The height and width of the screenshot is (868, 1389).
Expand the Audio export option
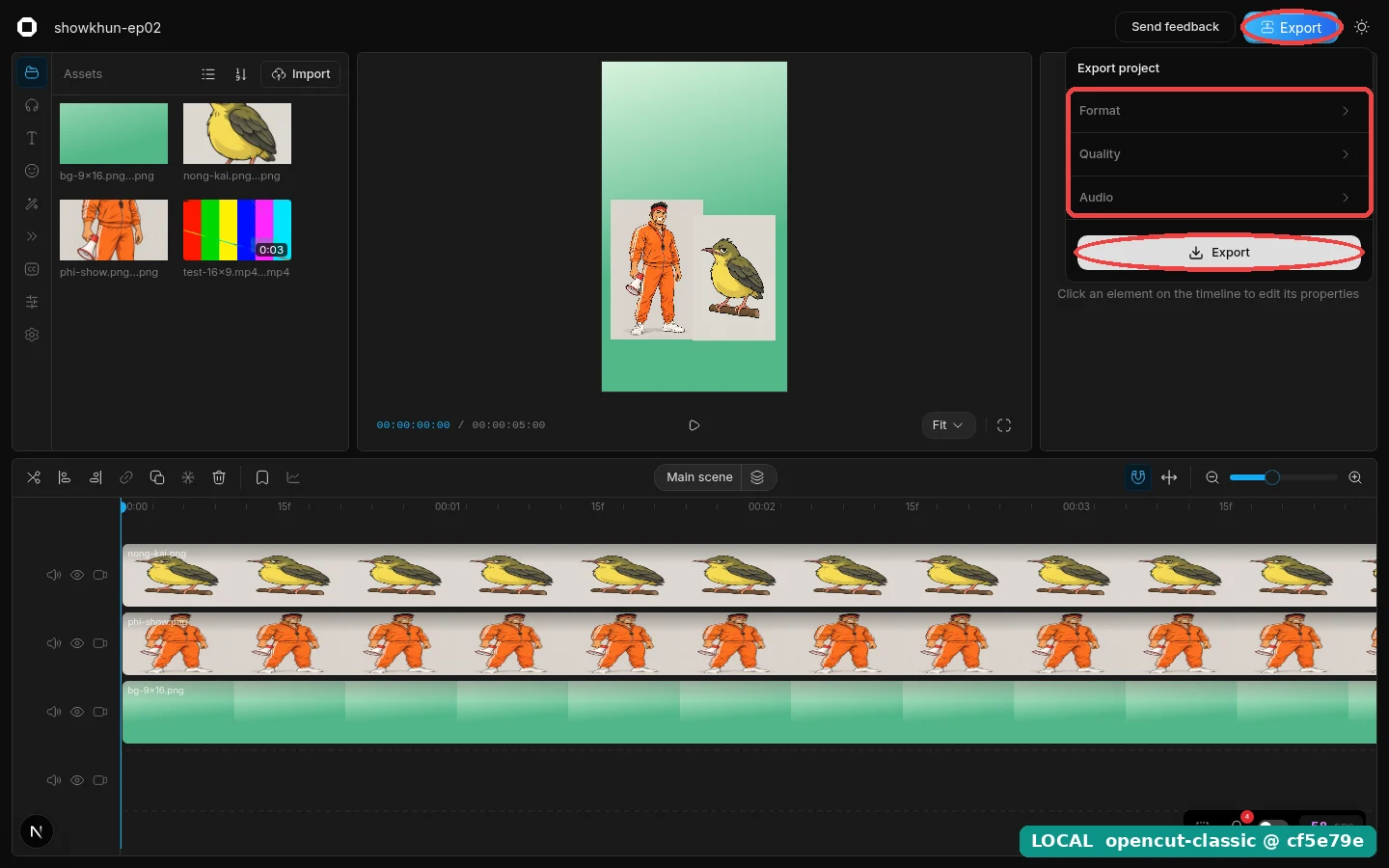tap(1218, 198)
